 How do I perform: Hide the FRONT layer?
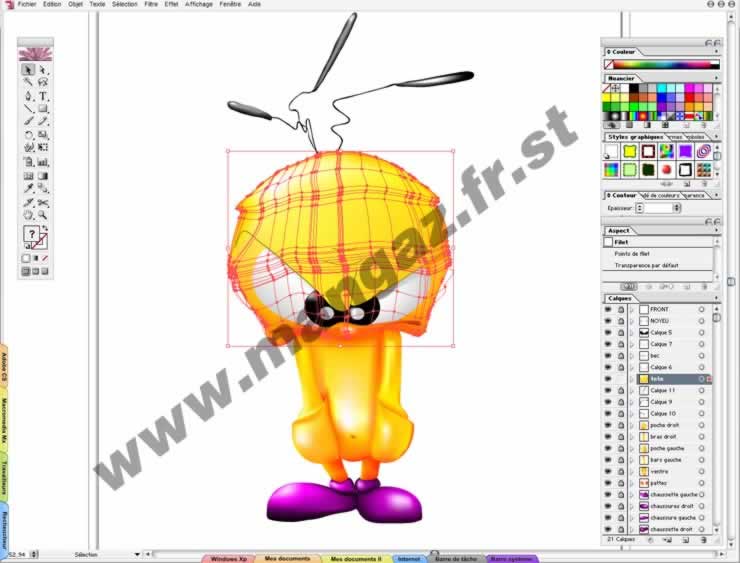tap(608, 310)
